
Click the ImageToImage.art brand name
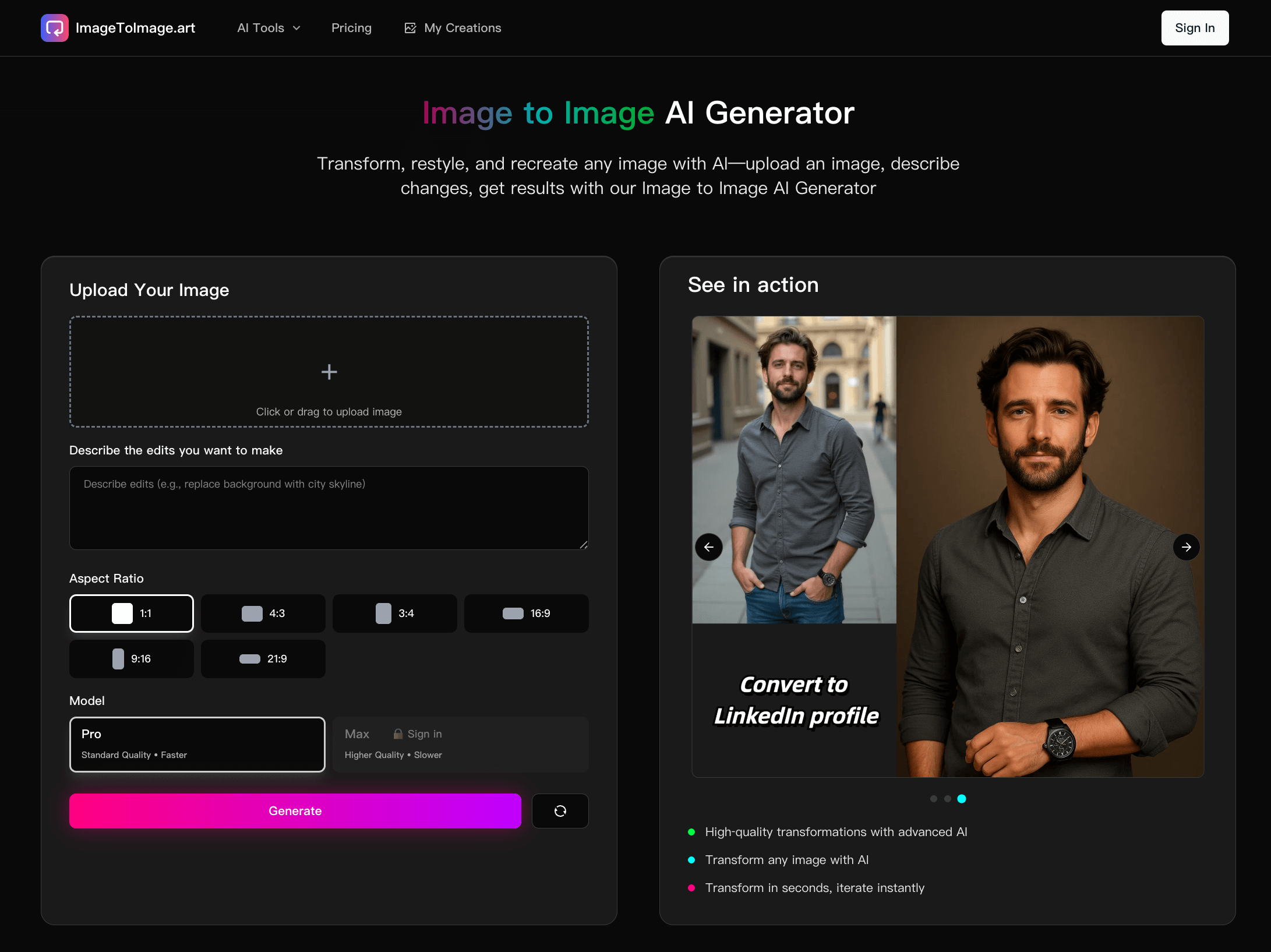coord(135,28)
